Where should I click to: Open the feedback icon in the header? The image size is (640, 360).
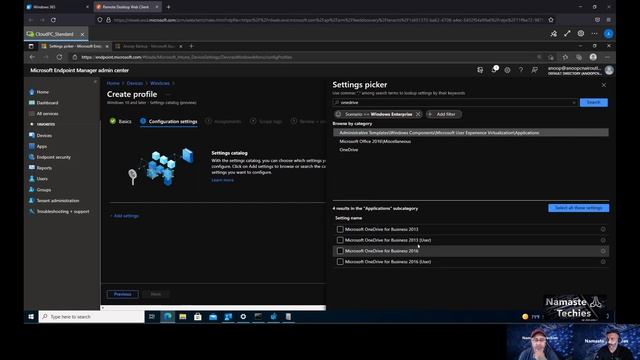pos(534,70)
